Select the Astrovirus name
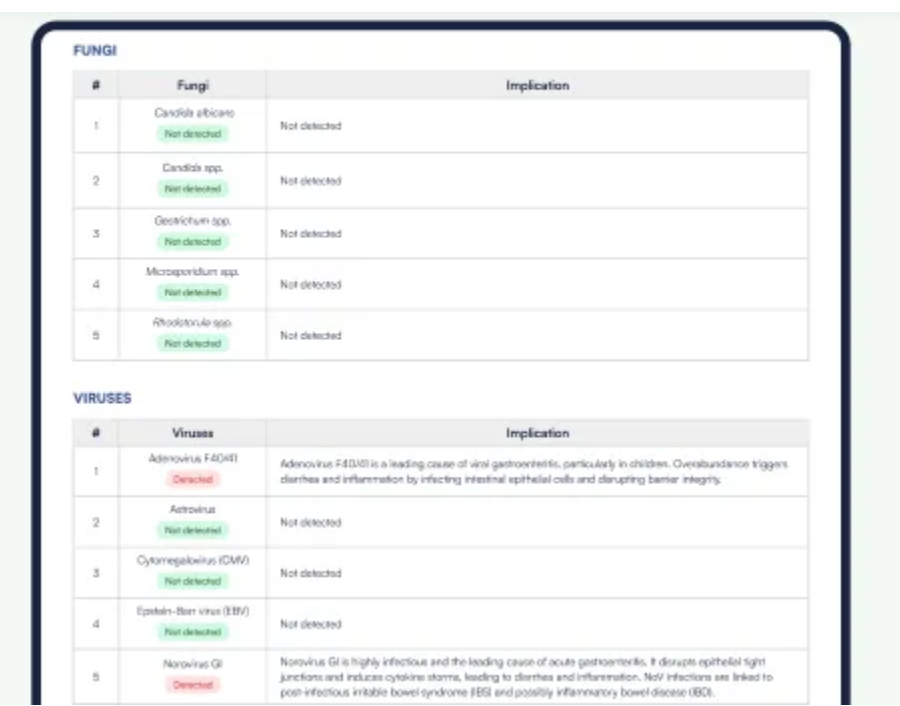This screenshot has height=706, width=900. pos(193,510)
